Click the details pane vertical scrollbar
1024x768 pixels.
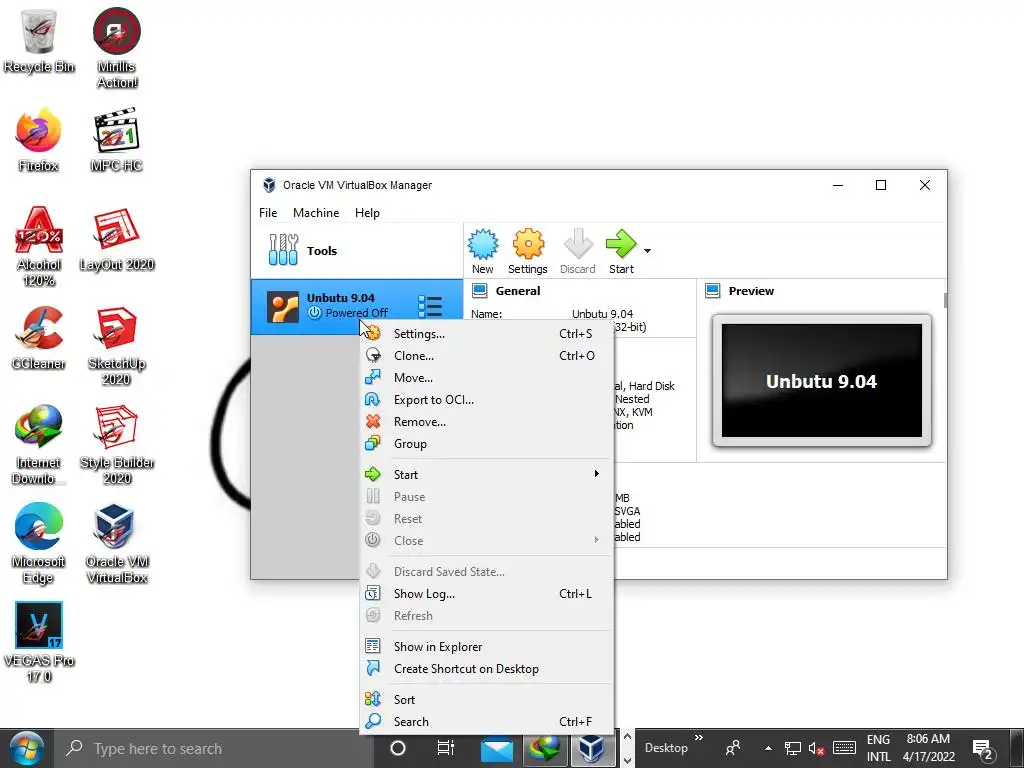tap(945, 300)
